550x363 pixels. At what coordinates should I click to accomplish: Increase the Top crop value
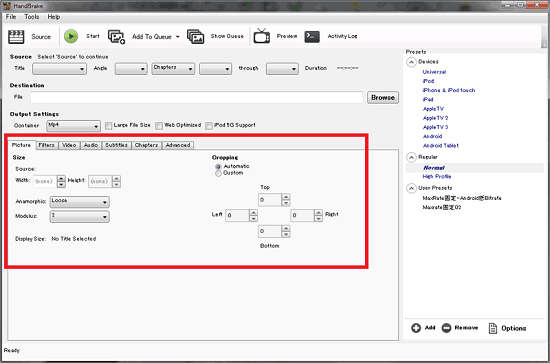pyautogui.click(x=286, y=197)
